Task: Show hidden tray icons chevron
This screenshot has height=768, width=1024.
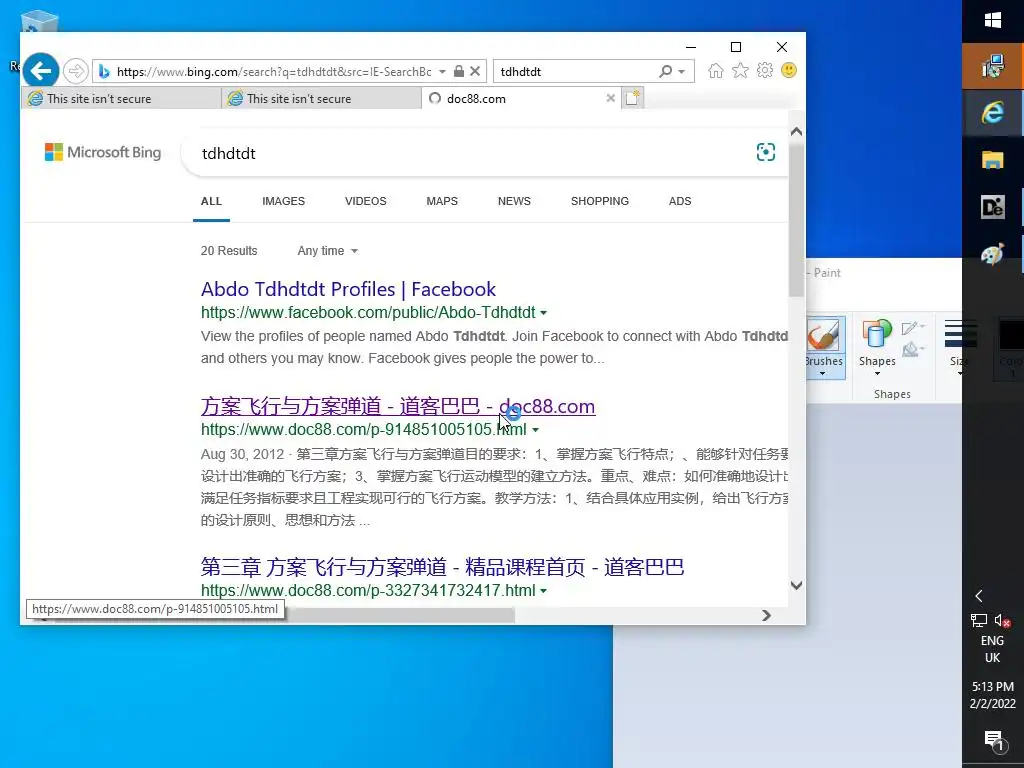Action: (x=979, y=596)
